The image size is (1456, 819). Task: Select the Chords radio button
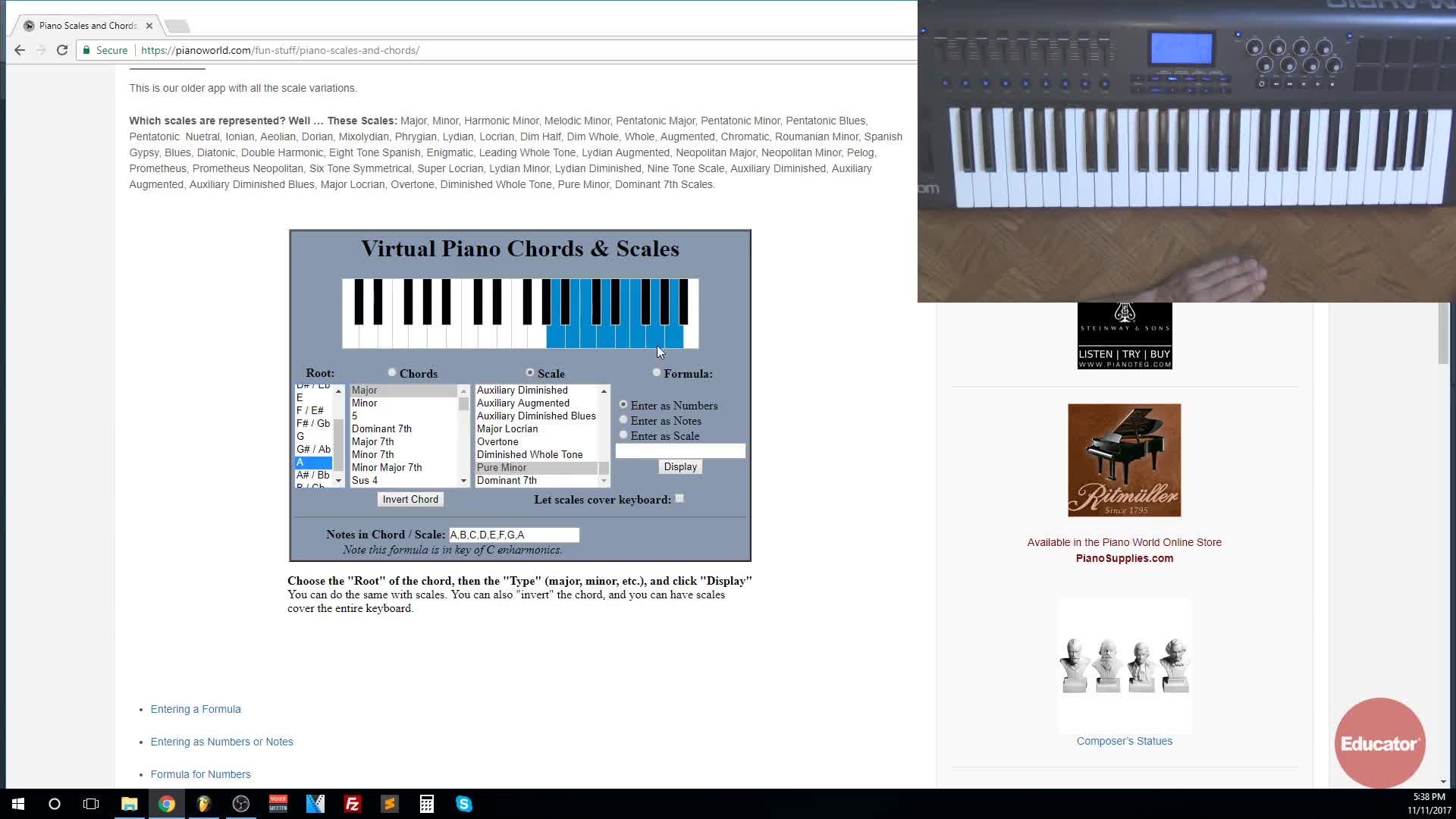392,372
